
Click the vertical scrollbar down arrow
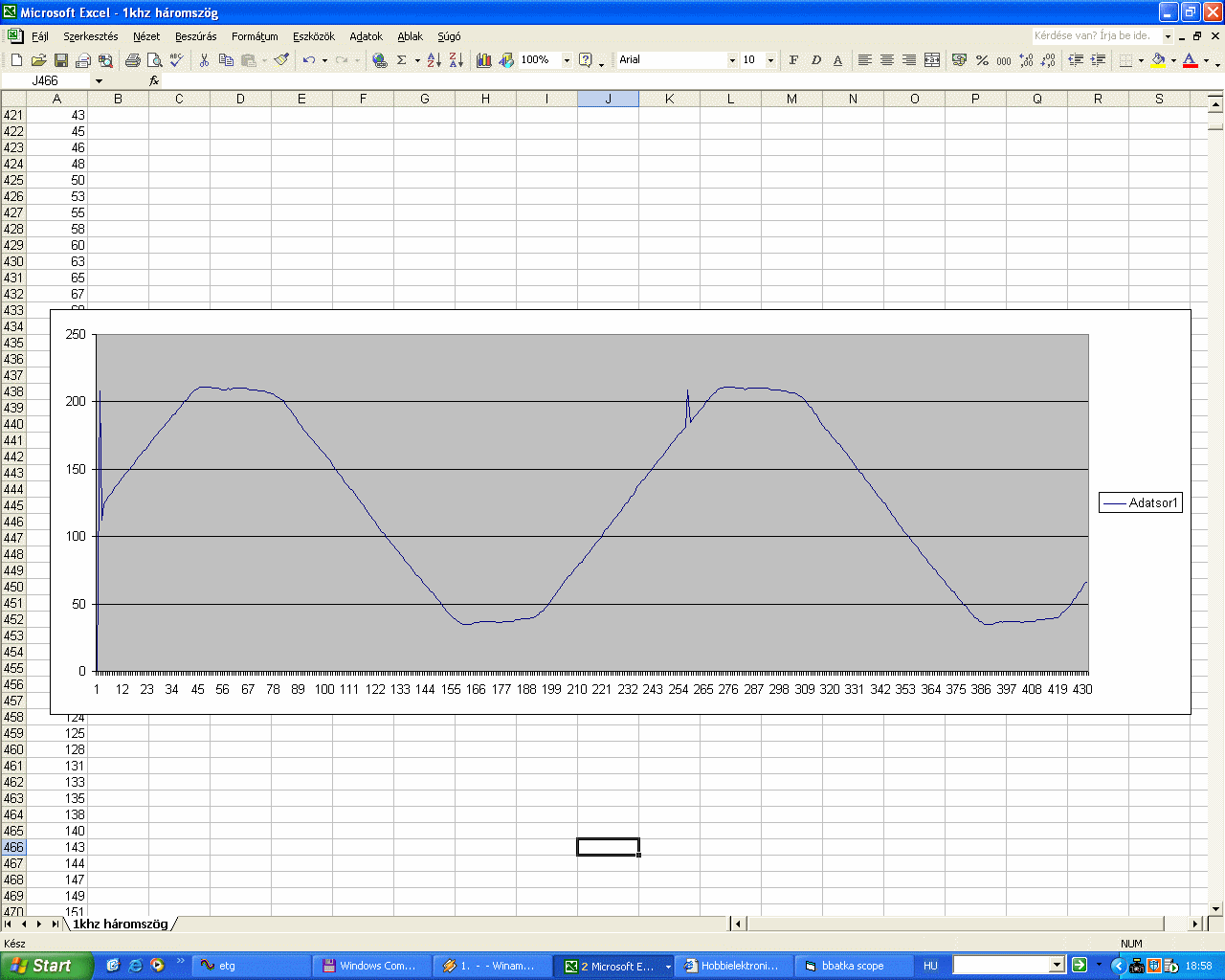click(1216, 908)
